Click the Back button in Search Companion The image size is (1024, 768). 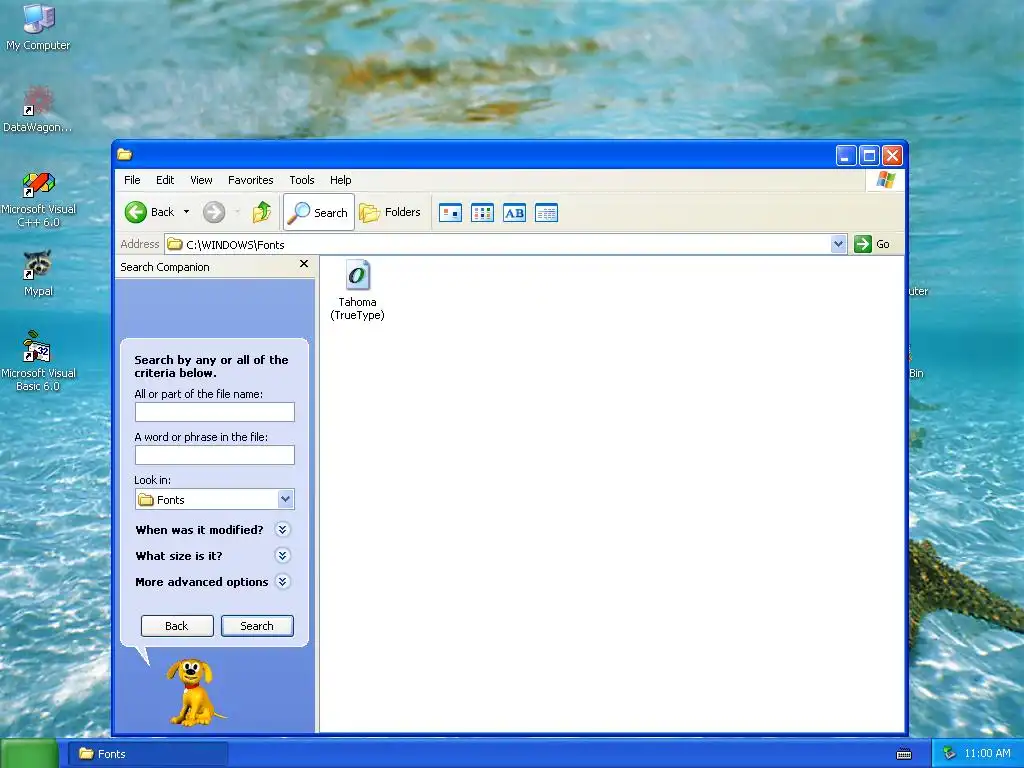(177, 626)
